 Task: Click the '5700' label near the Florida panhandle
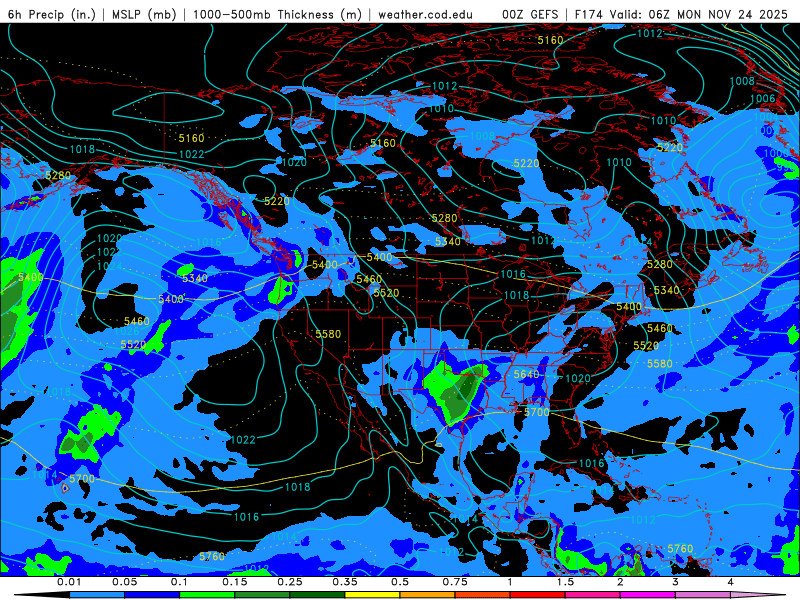click(537, 412)
